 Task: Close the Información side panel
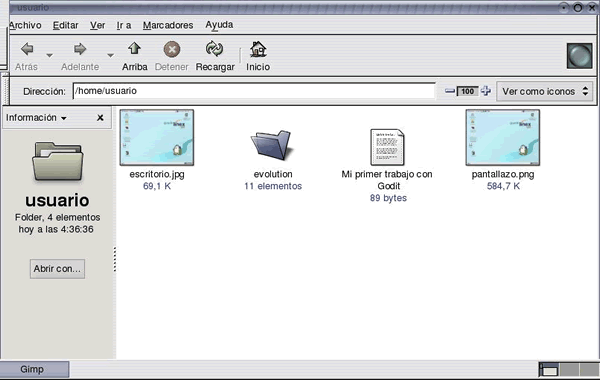point(100,117)
